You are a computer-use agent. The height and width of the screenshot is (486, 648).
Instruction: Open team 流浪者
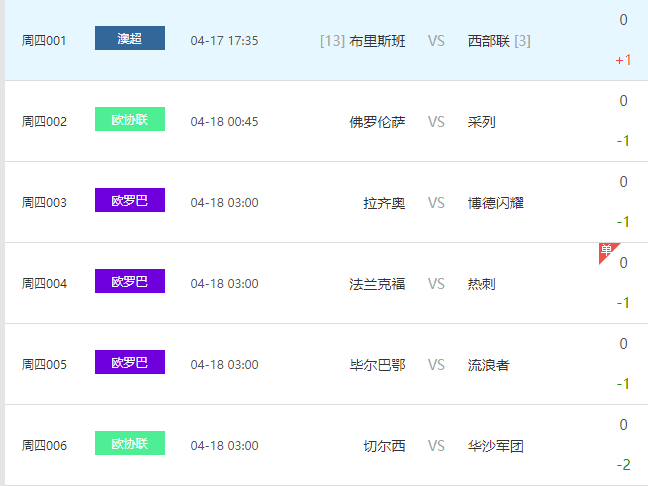[x=488, y=365]
